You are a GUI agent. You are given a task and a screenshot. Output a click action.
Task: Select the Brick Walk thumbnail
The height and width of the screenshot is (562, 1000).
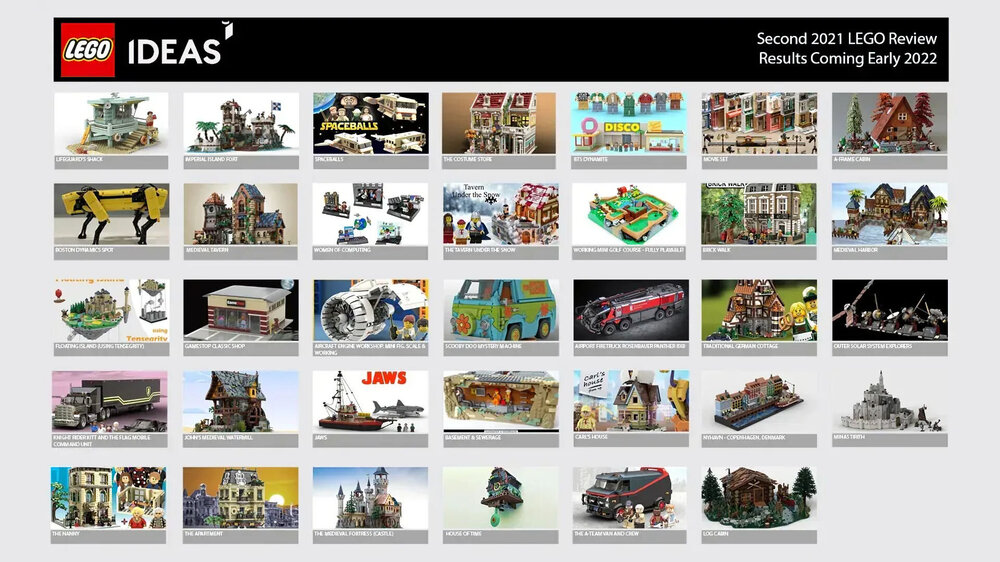click(x=759, y=214)
